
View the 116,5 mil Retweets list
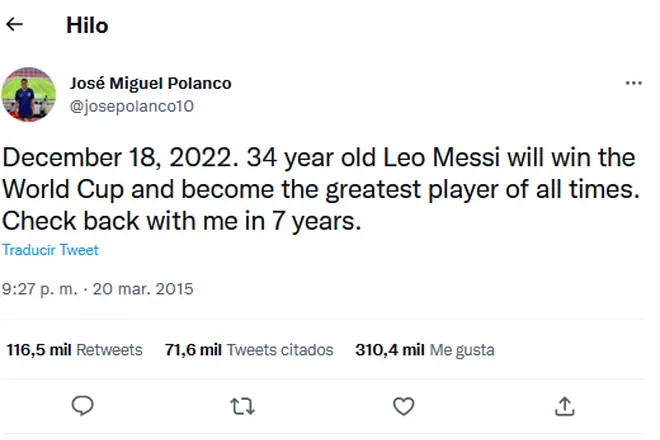pos(75,350)
